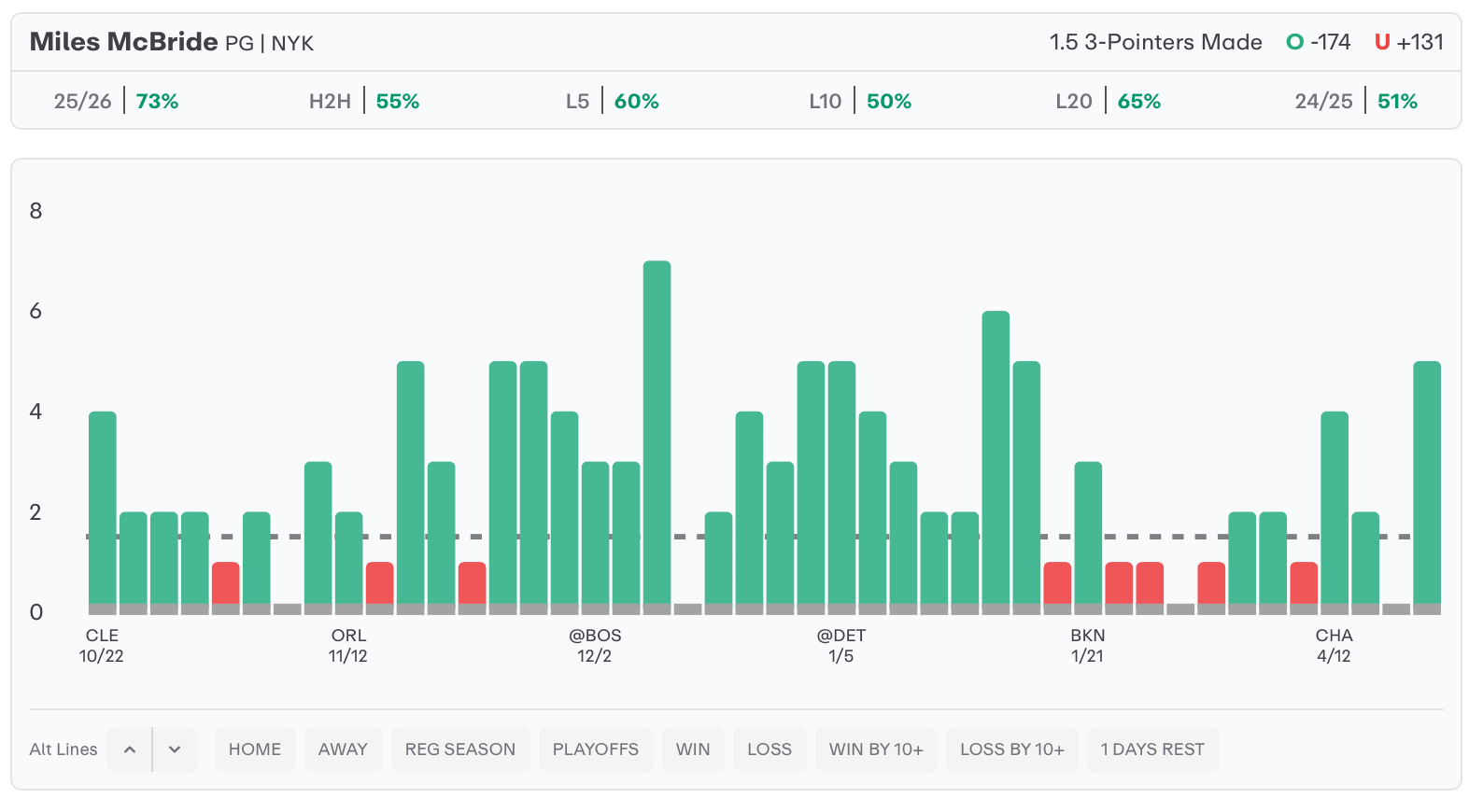Filter by 1 DAYS REST

(1152, 749)
